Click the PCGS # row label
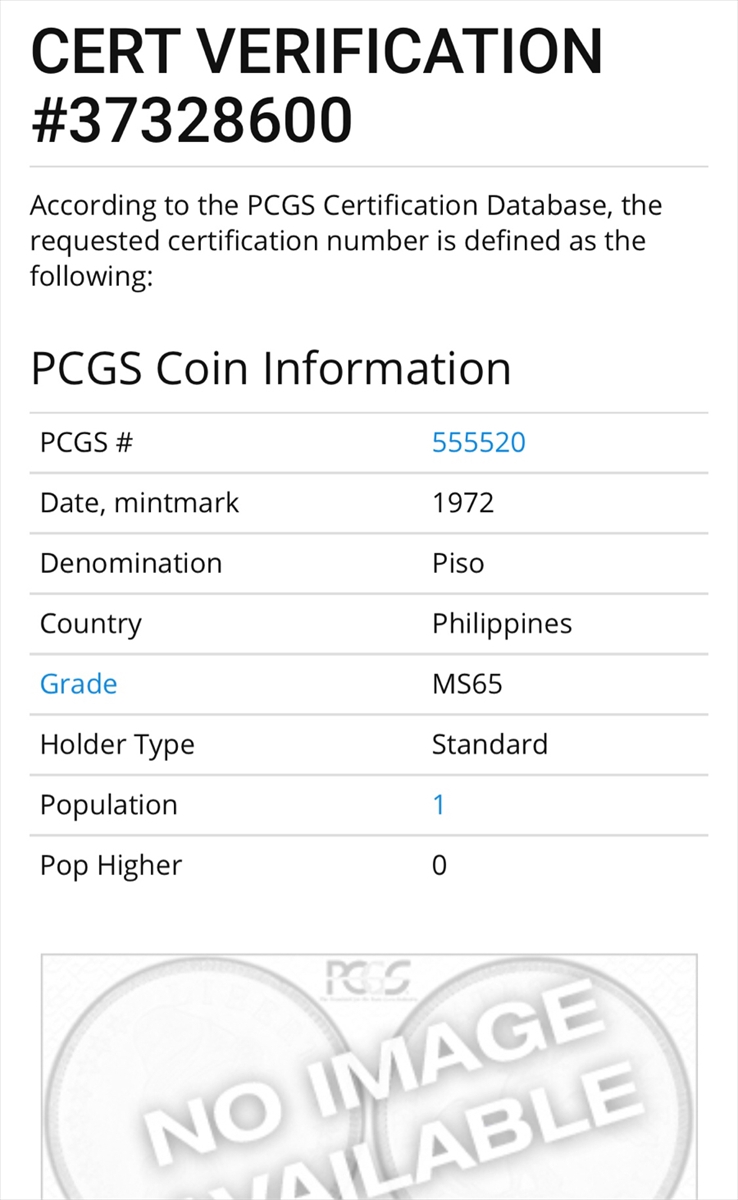The height and width of the screenshot is (1200, 738). point(86,442)
